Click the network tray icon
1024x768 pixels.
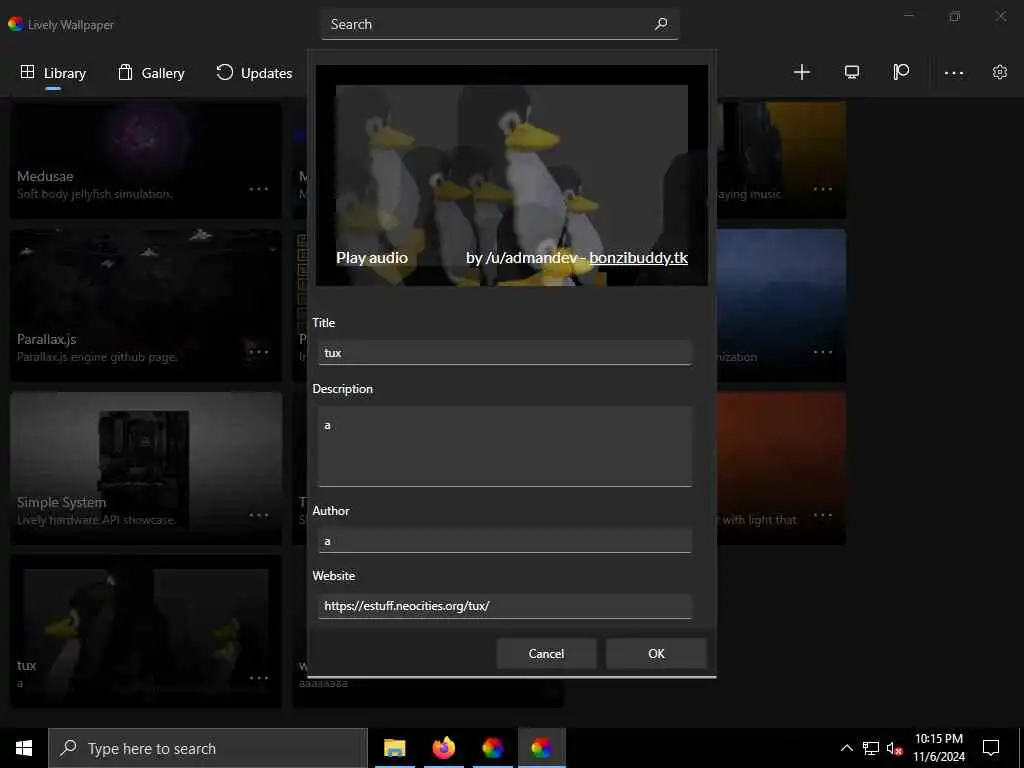point(871,748)
